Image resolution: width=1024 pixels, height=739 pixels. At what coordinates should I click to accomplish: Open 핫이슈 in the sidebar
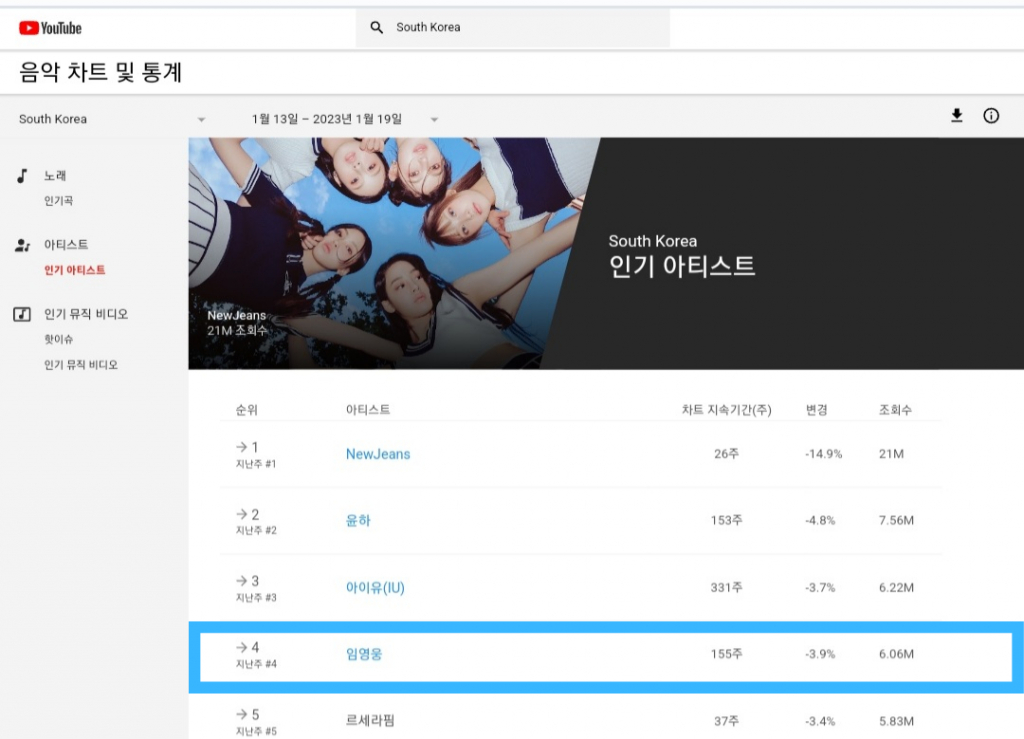[58, 340]
